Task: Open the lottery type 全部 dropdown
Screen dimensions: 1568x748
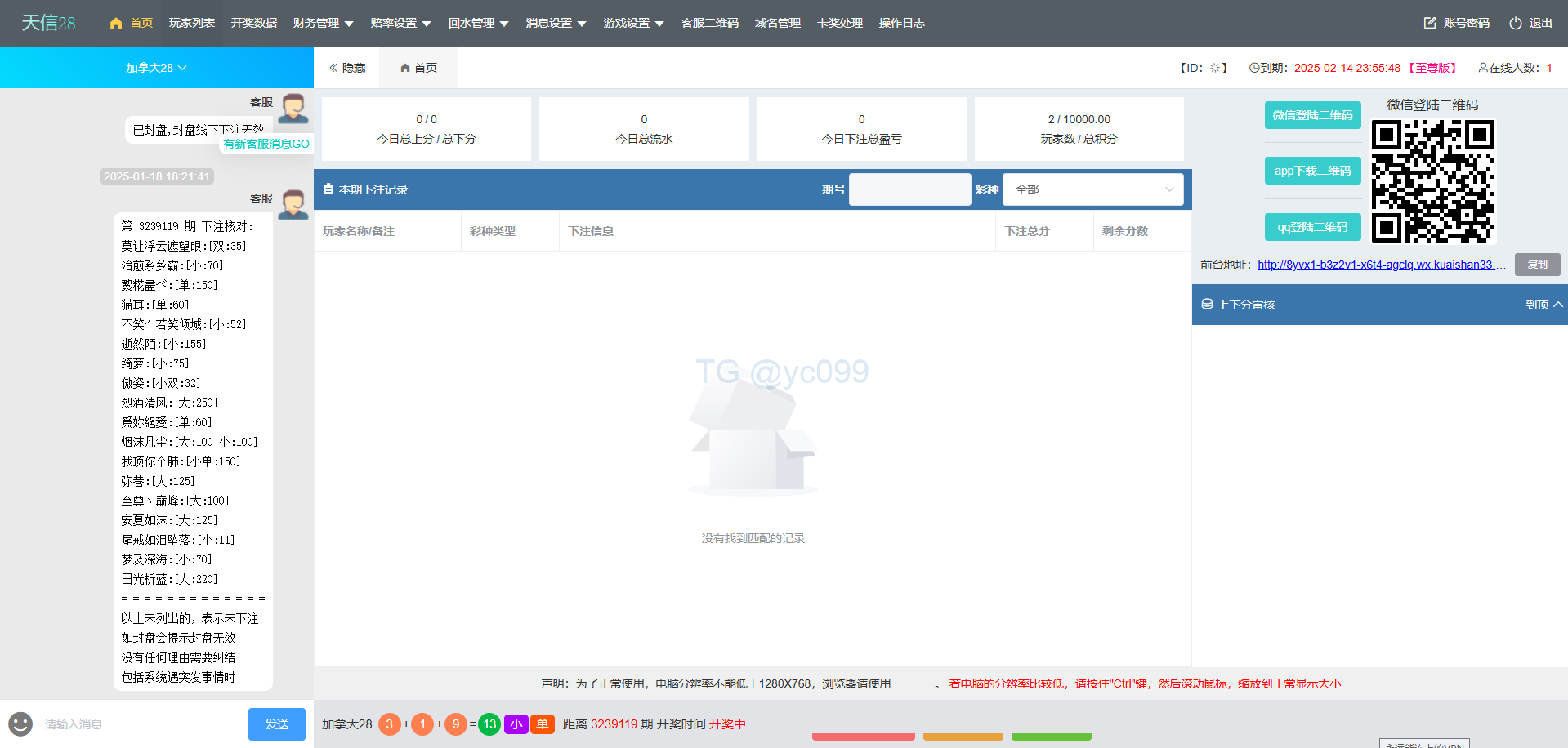Action: pos(1092,189)
